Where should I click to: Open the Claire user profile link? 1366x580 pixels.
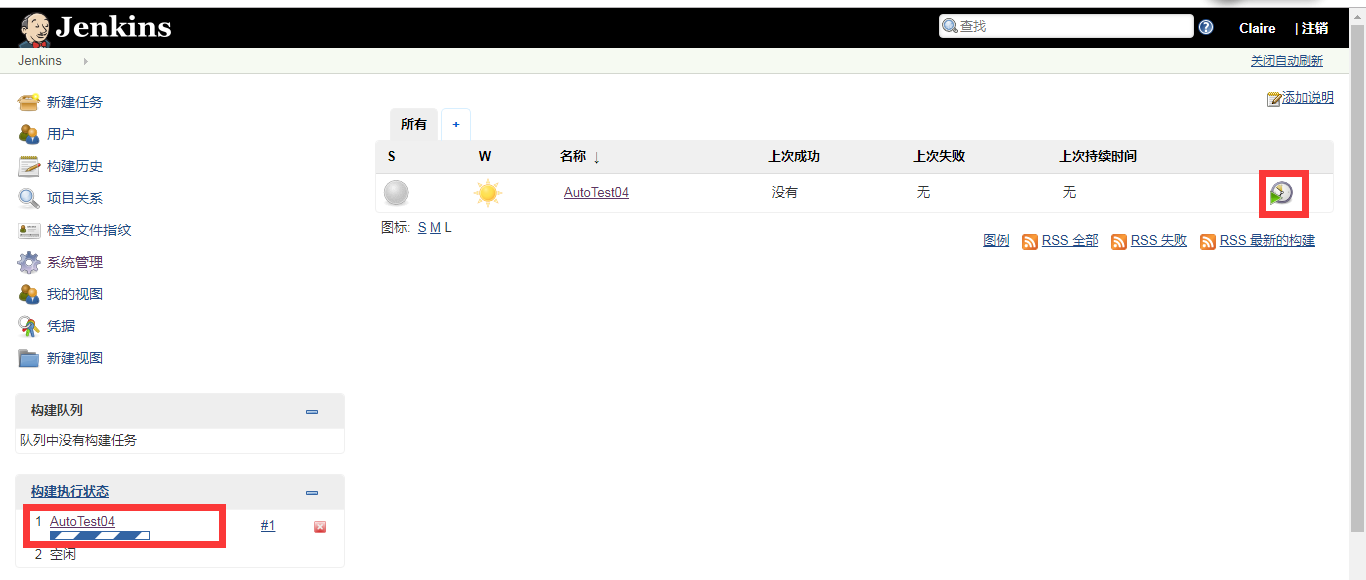pyautogui.click(x=1257, y=28)
